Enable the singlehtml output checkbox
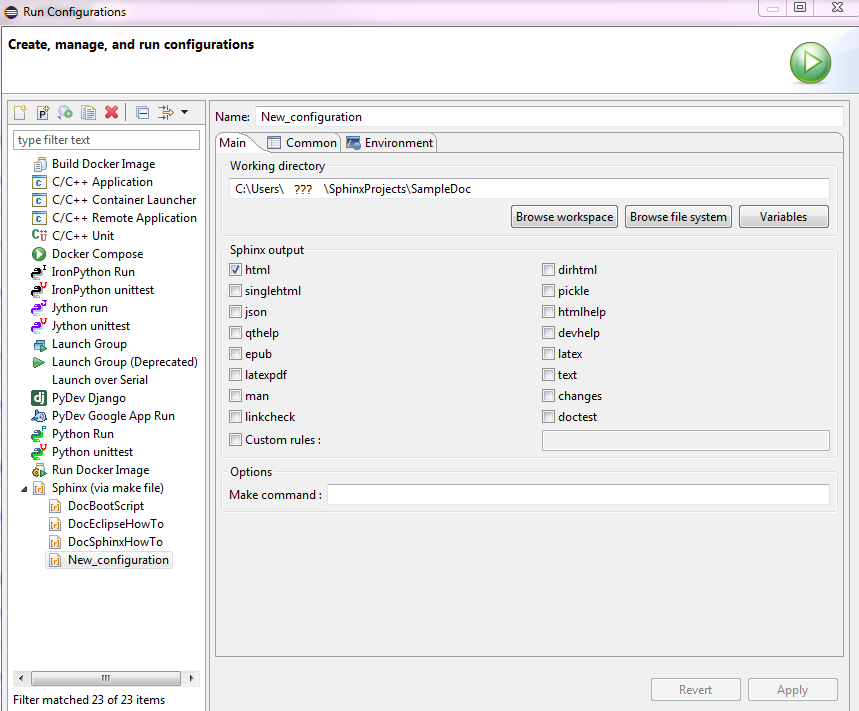This screenshot has width=859, height=711. click(236, 290)
